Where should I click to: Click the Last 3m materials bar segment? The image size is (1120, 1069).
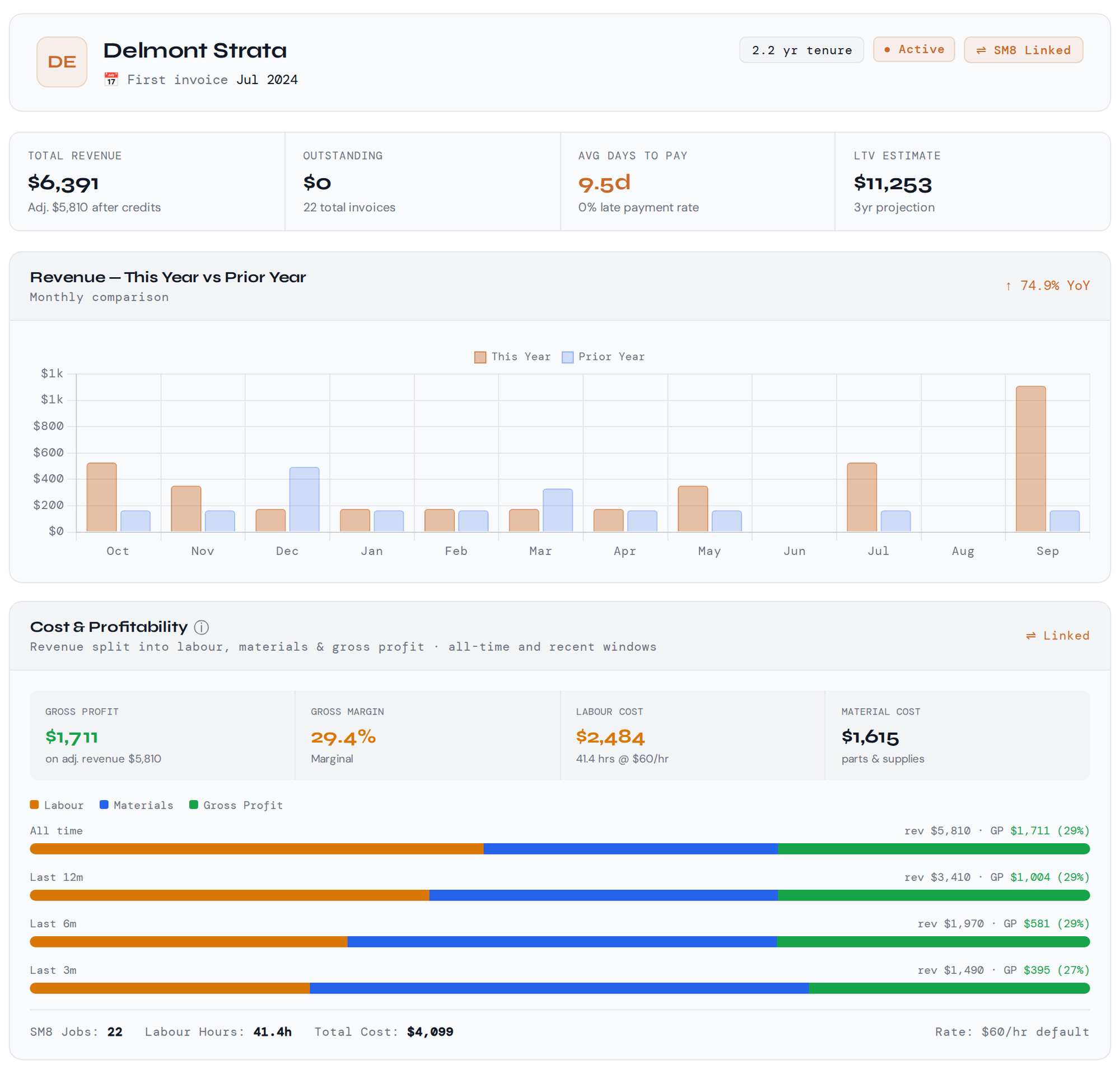559,988
